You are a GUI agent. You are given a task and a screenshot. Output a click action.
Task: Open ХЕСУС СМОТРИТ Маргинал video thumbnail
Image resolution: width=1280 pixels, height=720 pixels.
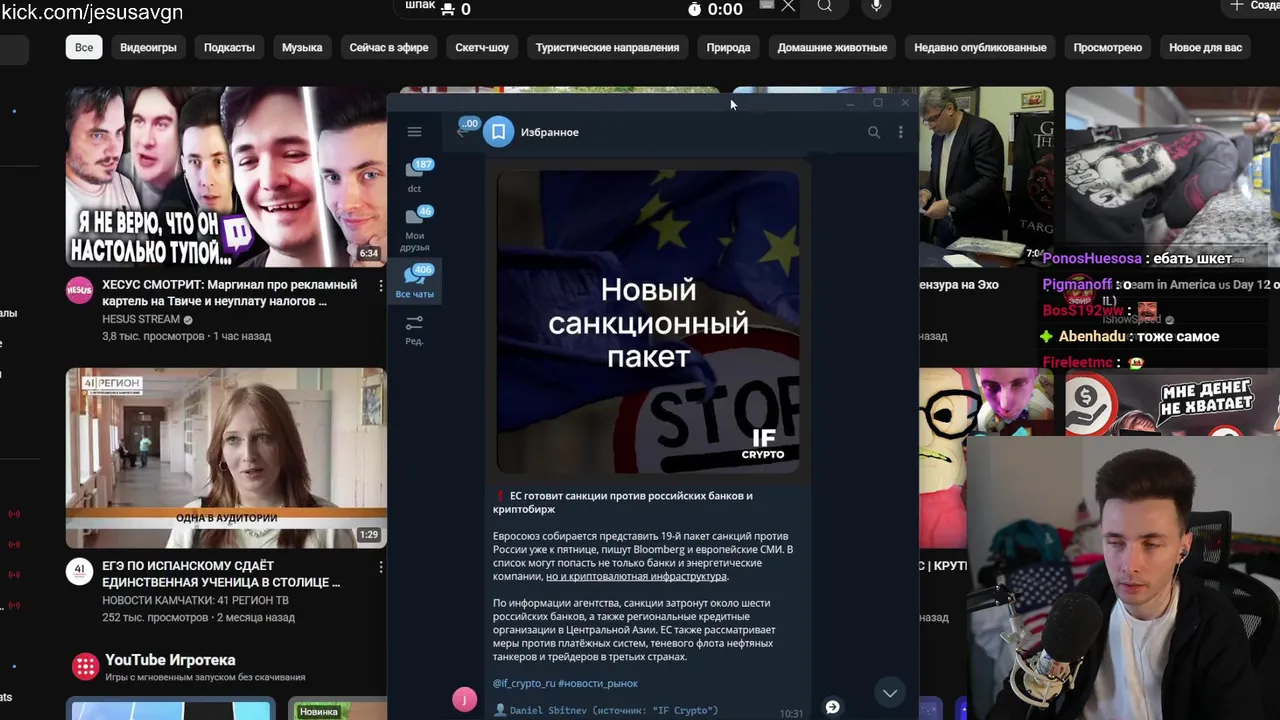pos(226,177)
